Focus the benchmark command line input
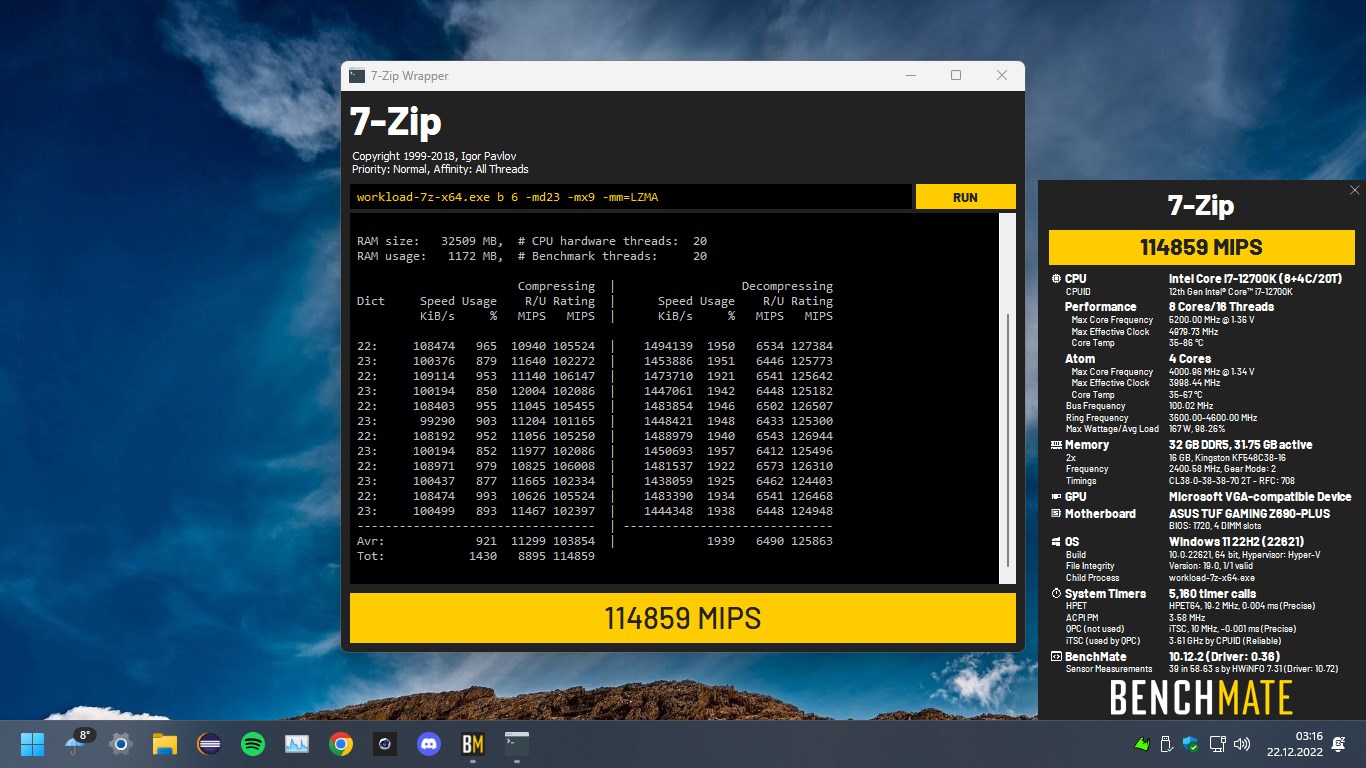1366x768 pixels. tap(631, 197)
